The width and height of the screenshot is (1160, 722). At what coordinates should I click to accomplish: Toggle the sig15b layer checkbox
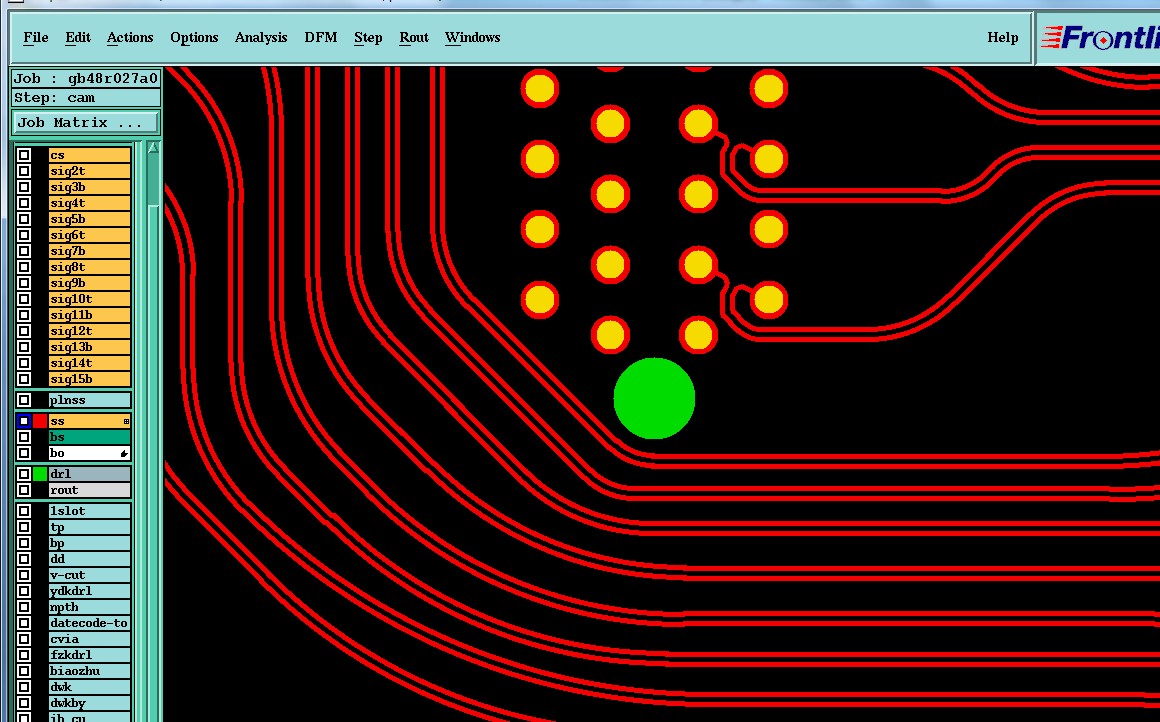[x=24, y=379]
